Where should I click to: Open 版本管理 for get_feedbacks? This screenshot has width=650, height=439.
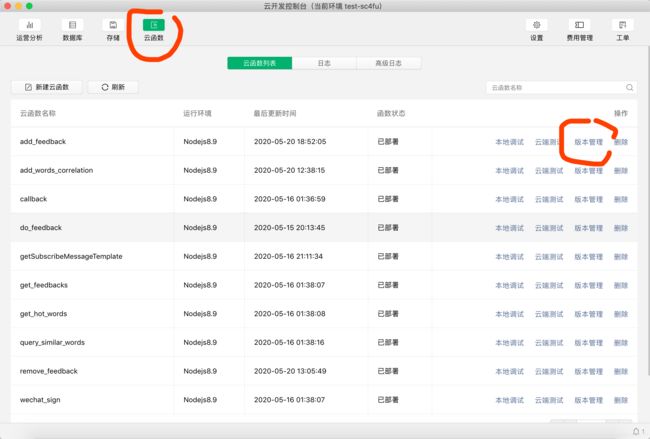coord(588,285)
